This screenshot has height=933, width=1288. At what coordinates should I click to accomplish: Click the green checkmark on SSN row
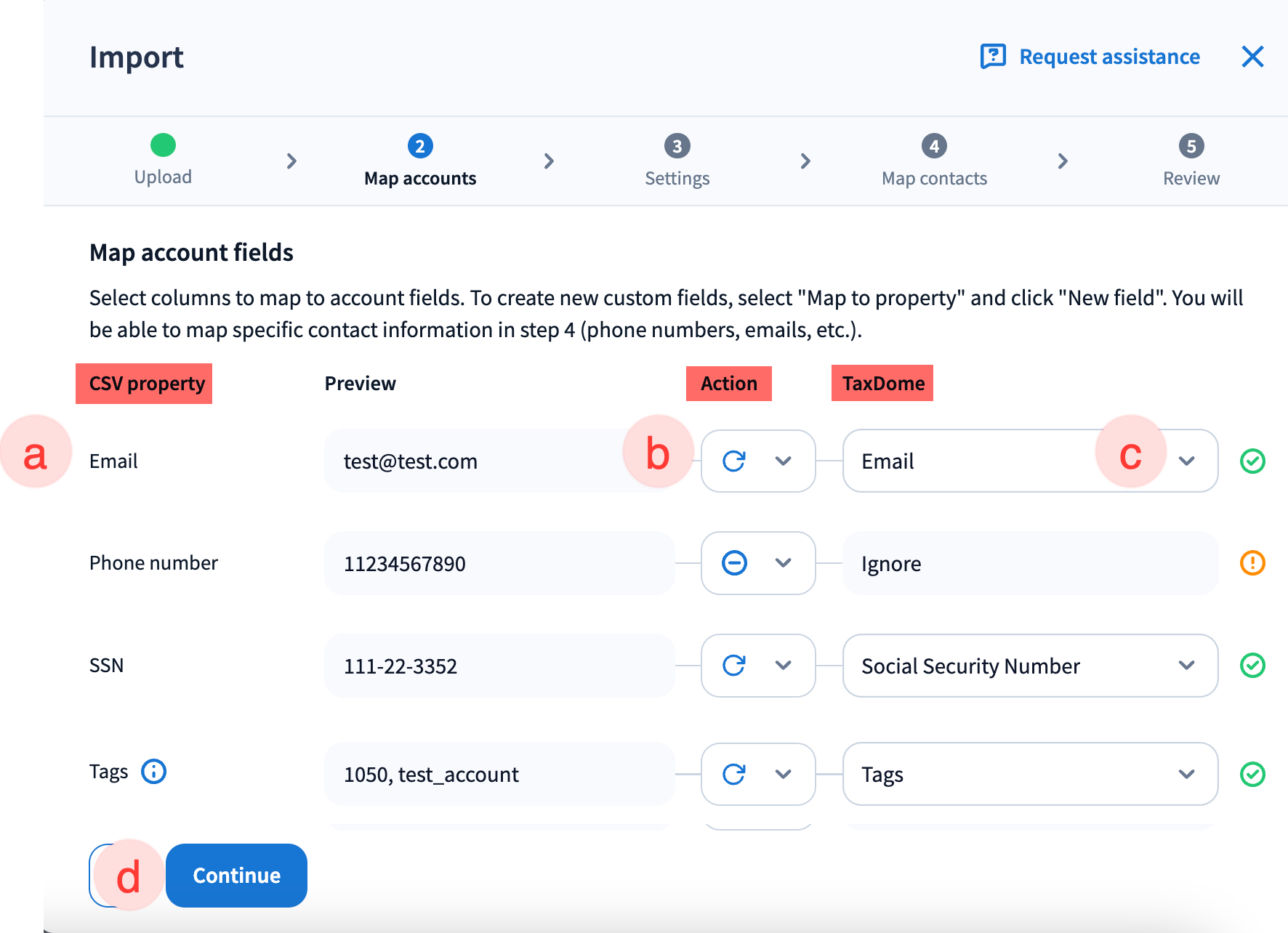pyautogui.click(x=1252, y=666)
